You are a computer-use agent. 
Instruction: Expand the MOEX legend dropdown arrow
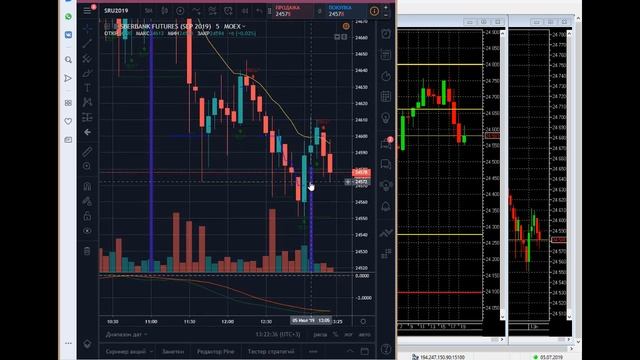tap(244, 27)
